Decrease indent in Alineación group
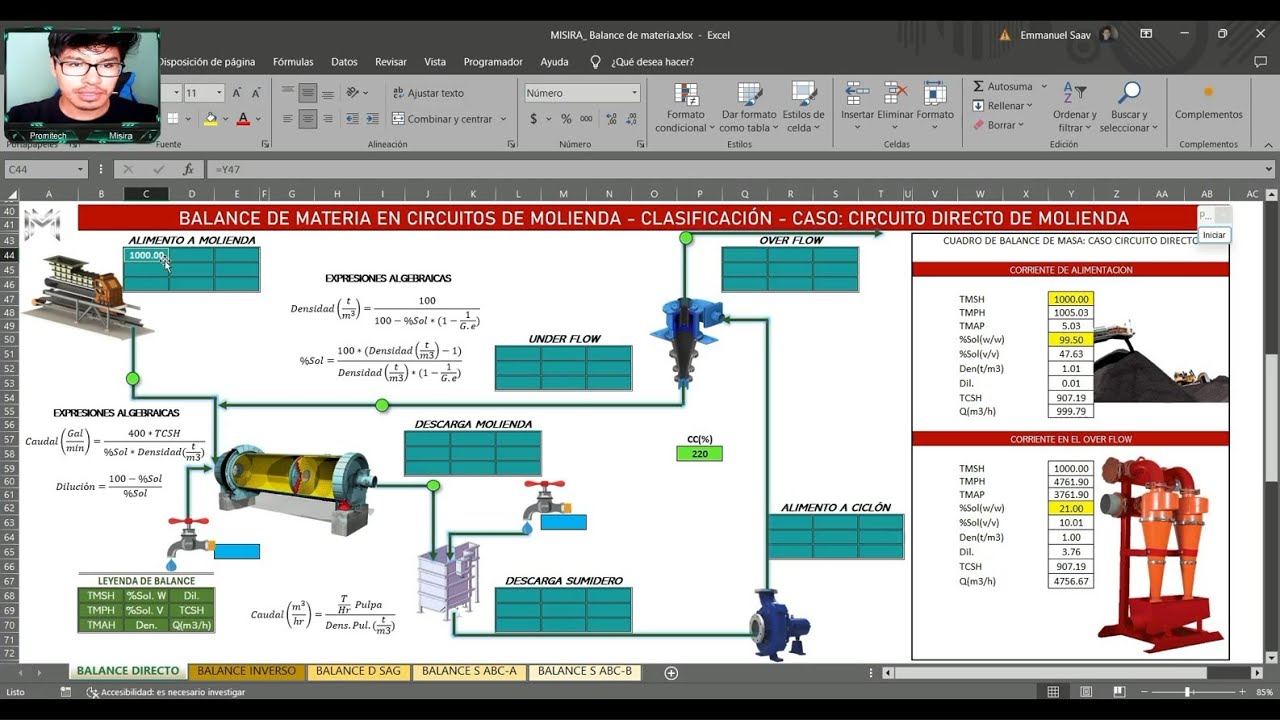The image size is (1280, 720). (x=353, y=119)
